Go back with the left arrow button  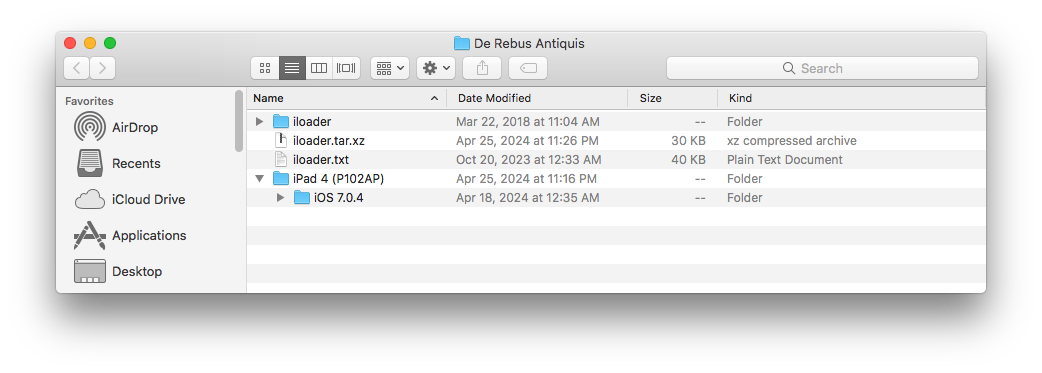76,68
